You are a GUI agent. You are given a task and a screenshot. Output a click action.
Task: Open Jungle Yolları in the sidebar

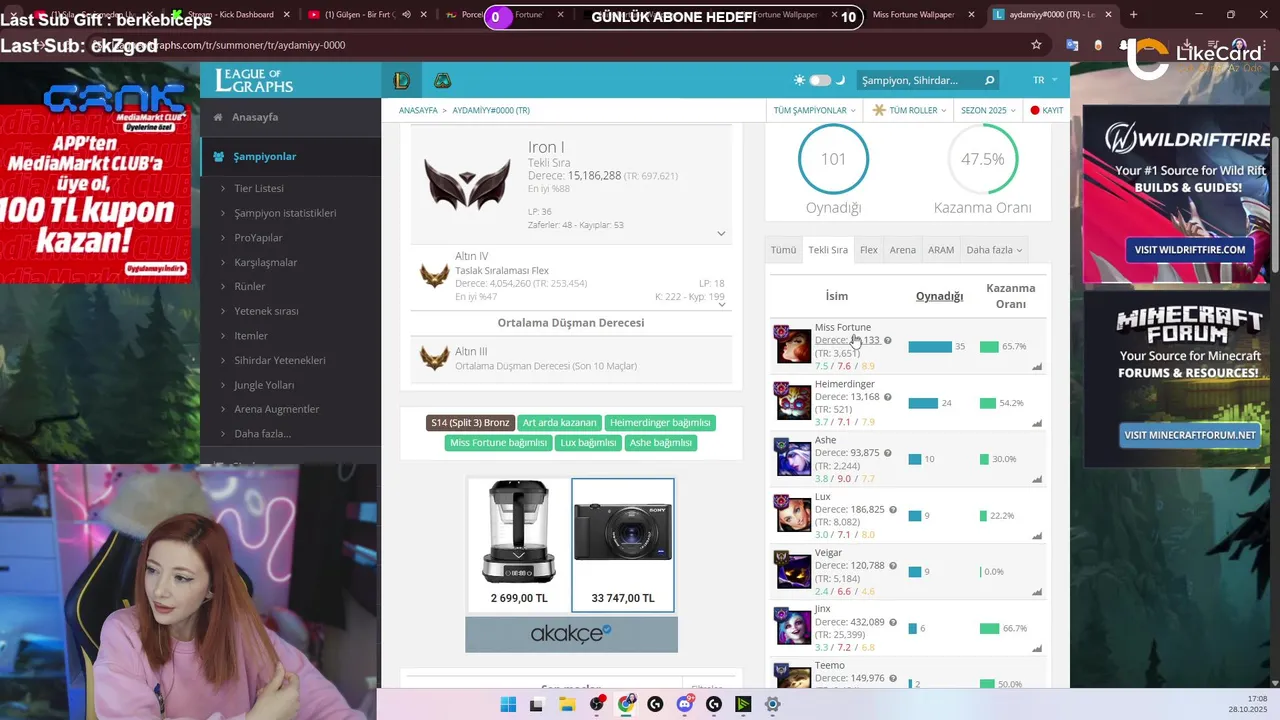263,385
